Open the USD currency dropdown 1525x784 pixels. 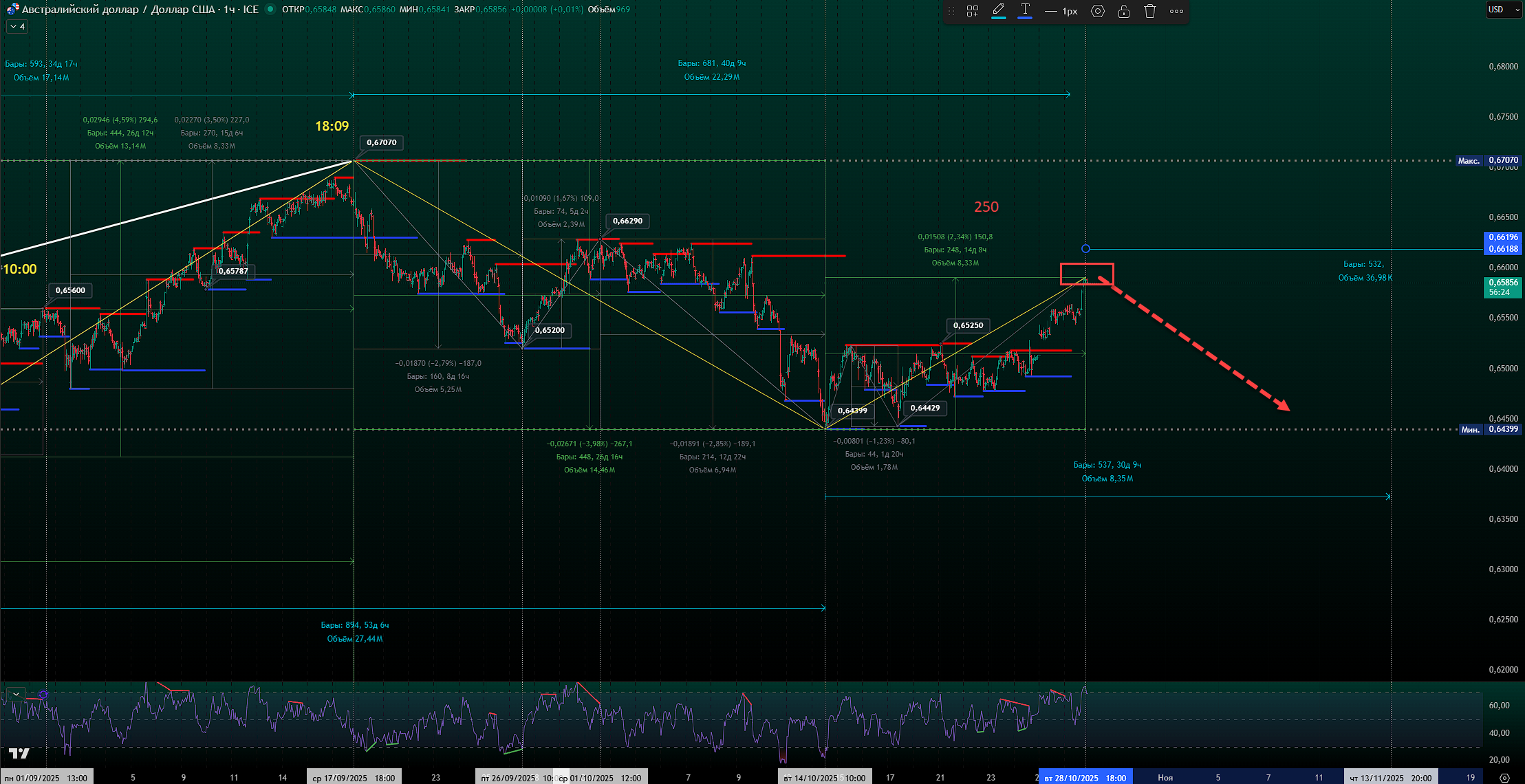1503,10
